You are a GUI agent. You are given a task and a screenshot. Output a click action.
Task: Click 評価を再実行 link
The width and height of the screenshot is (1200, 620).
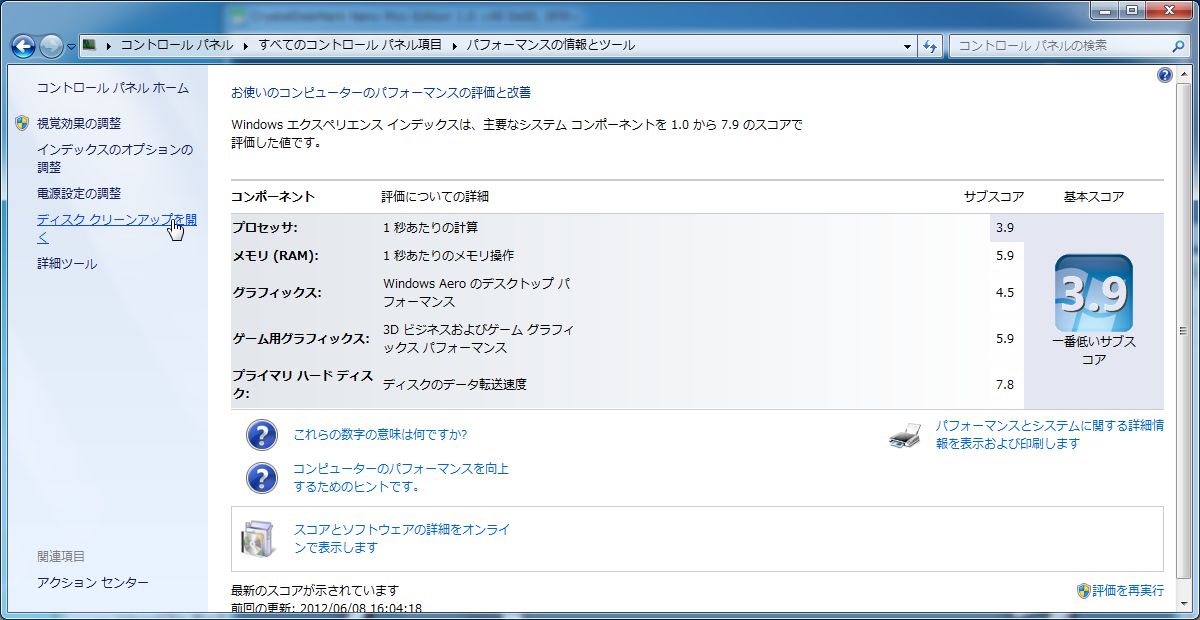(1128, 591)
